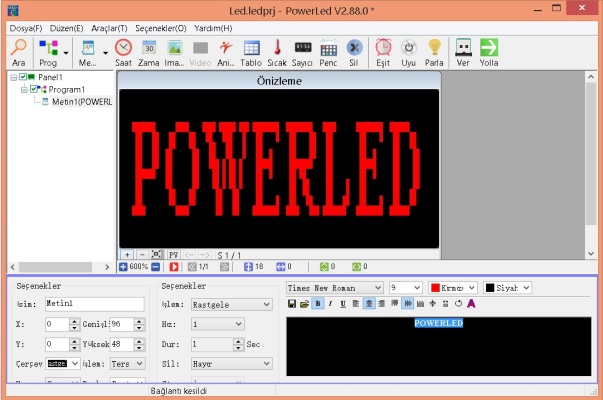Collapse the Program1 tree node
This screenshot has width=603, height=400.
tap(24, 90)
